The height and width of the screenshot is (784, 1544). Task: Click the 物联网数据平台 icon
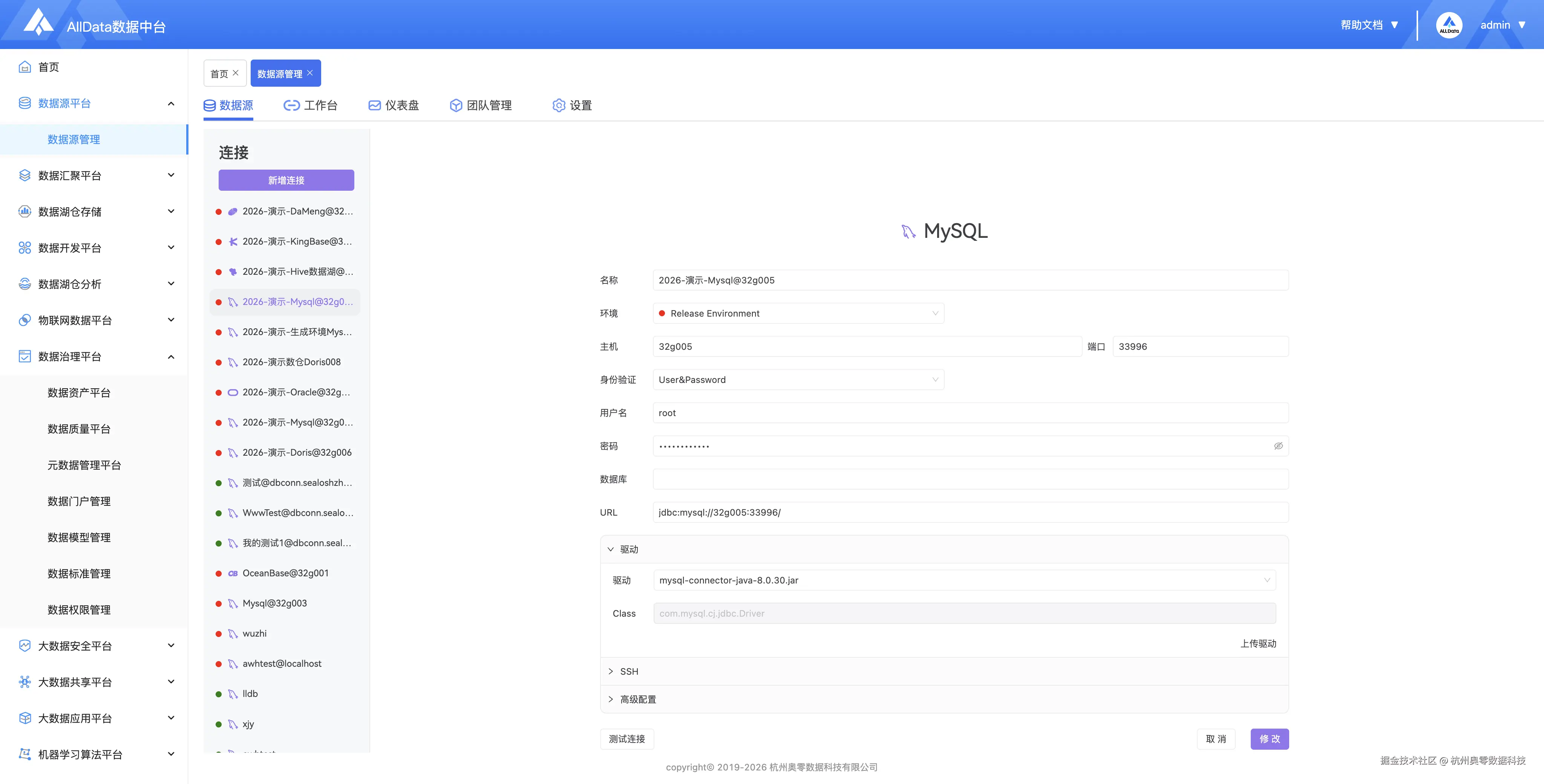click(x=25, y=320)
